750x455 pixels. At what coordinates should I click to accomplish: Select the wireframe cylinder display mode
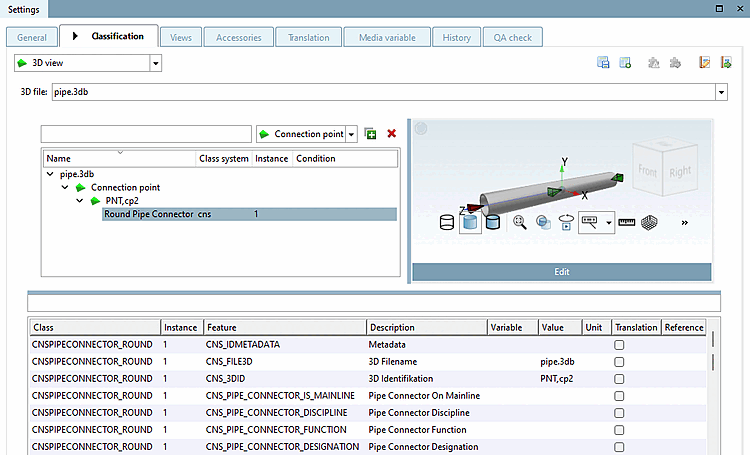pos(448,222)
